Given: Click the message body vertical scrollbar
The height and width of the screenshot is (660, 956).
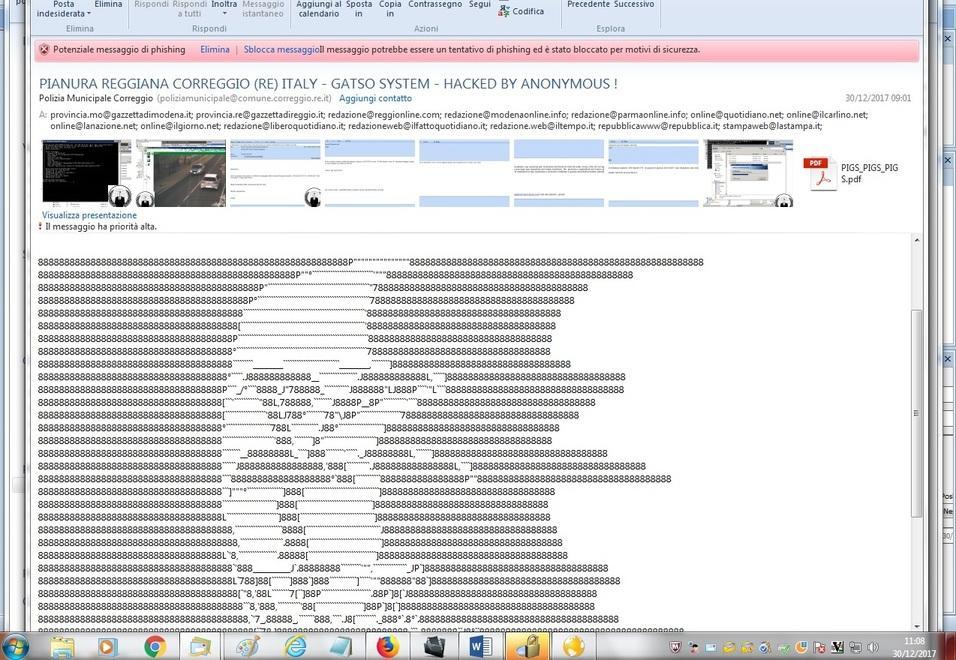Looking at the screenshot, I should pyautogui.click(x=915, y=412).
